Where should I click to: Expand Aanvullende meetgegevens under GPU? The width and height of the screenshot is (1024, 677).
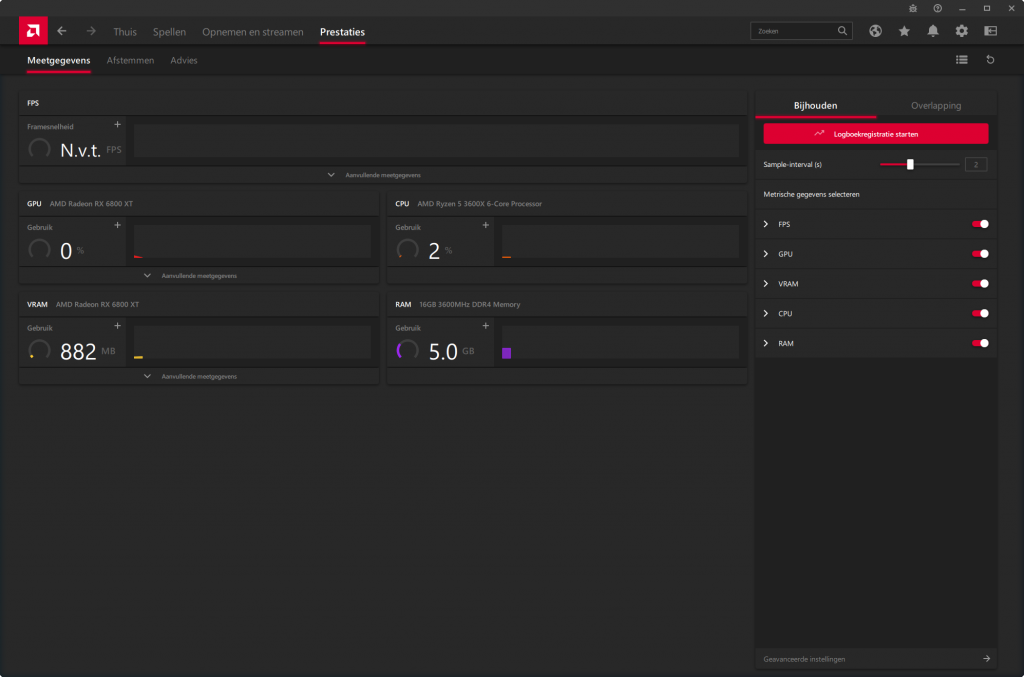click(x=199, y=276)
